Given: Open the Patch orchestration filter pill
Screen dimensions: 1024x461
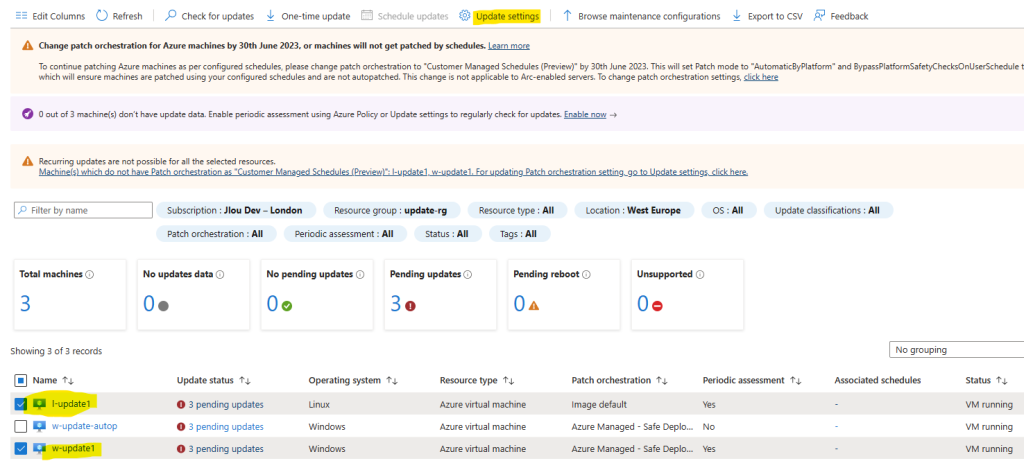Looking at the screenshot, I should tap(216, 234).
